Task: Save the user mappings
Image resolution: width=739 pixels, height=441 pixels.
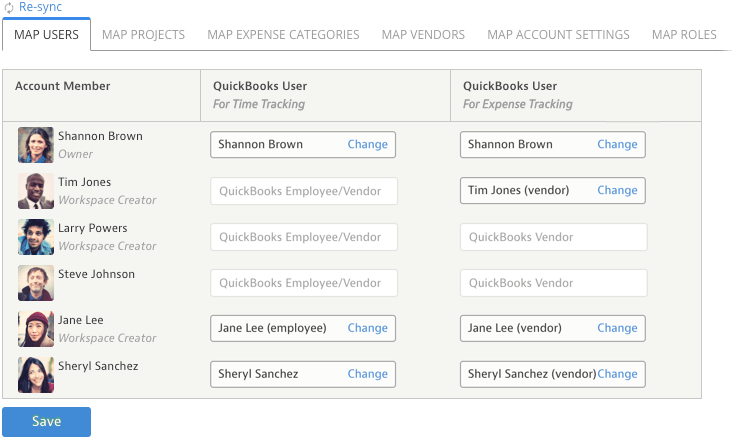Action: (46, 422)
